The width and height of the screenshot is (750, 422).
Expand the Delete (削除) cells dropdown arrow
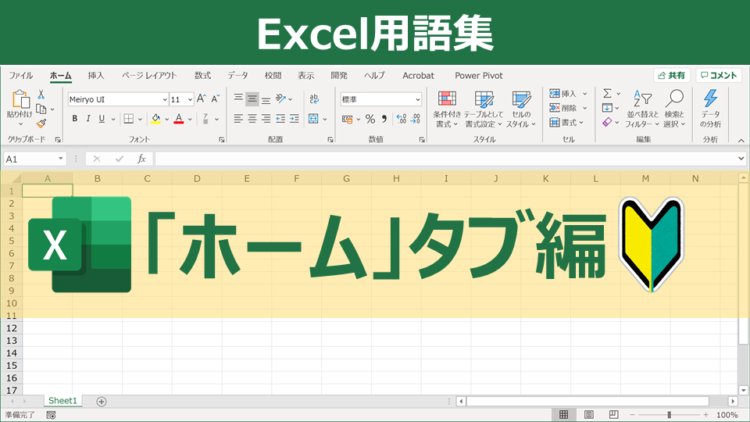(585, 108)
